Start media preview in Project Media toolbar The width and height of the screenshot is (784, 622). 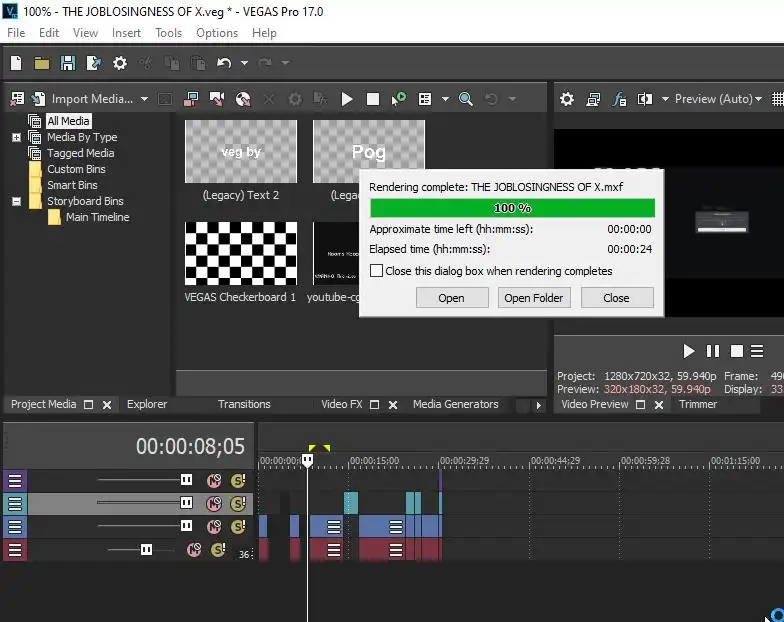point(347,98)
